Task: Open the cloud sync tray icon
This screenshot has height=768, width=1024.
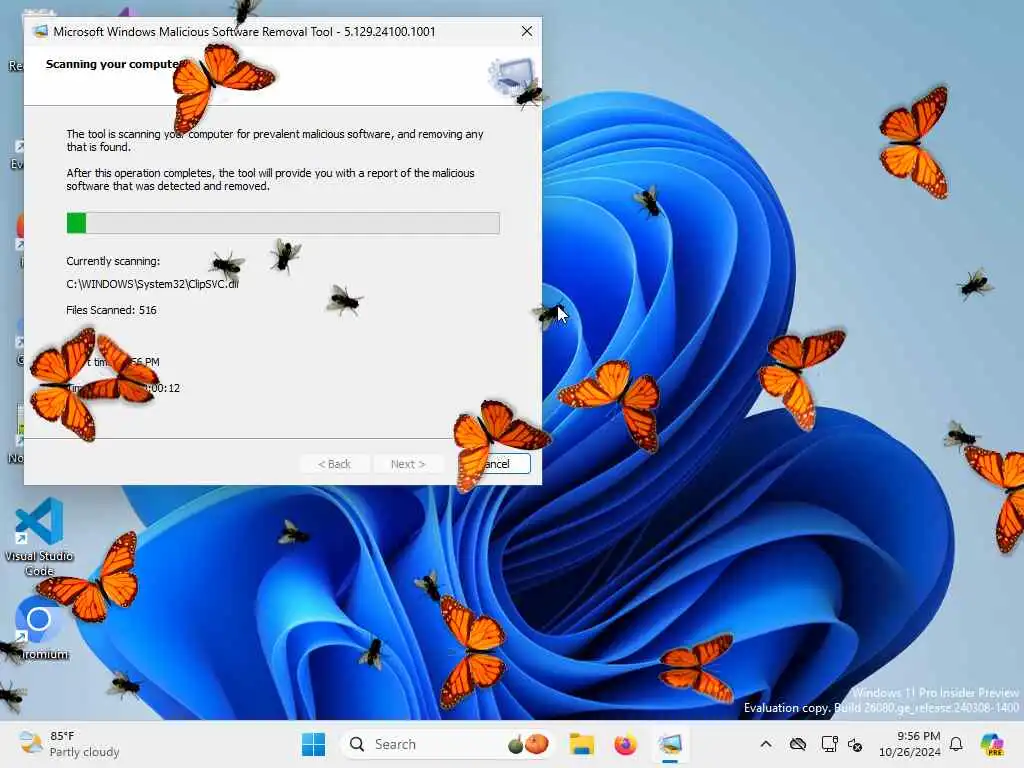Action: coord(797,744)
